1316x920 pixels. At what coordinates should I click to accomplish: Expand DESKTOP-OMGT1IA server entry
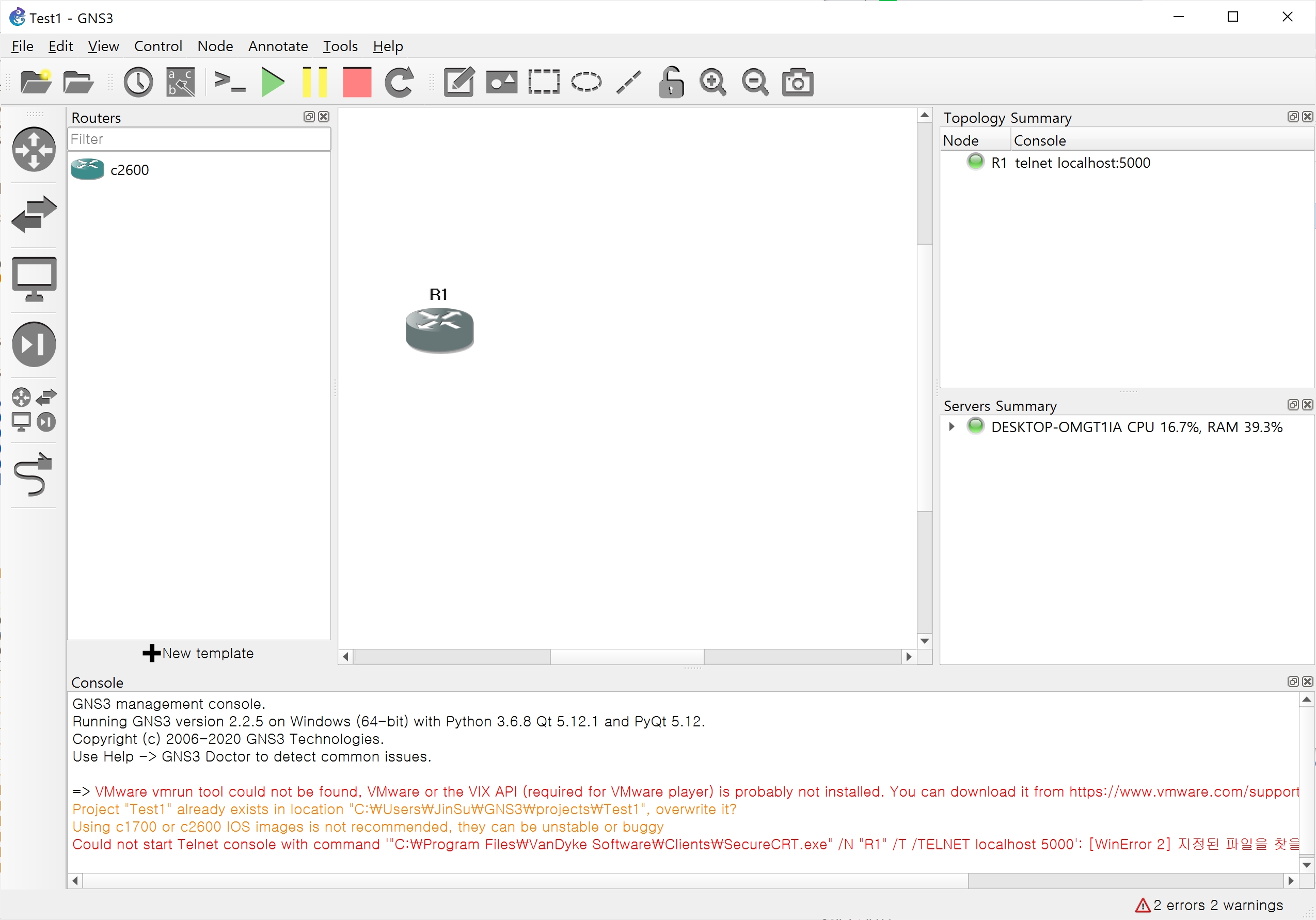[x=952, y=427]
